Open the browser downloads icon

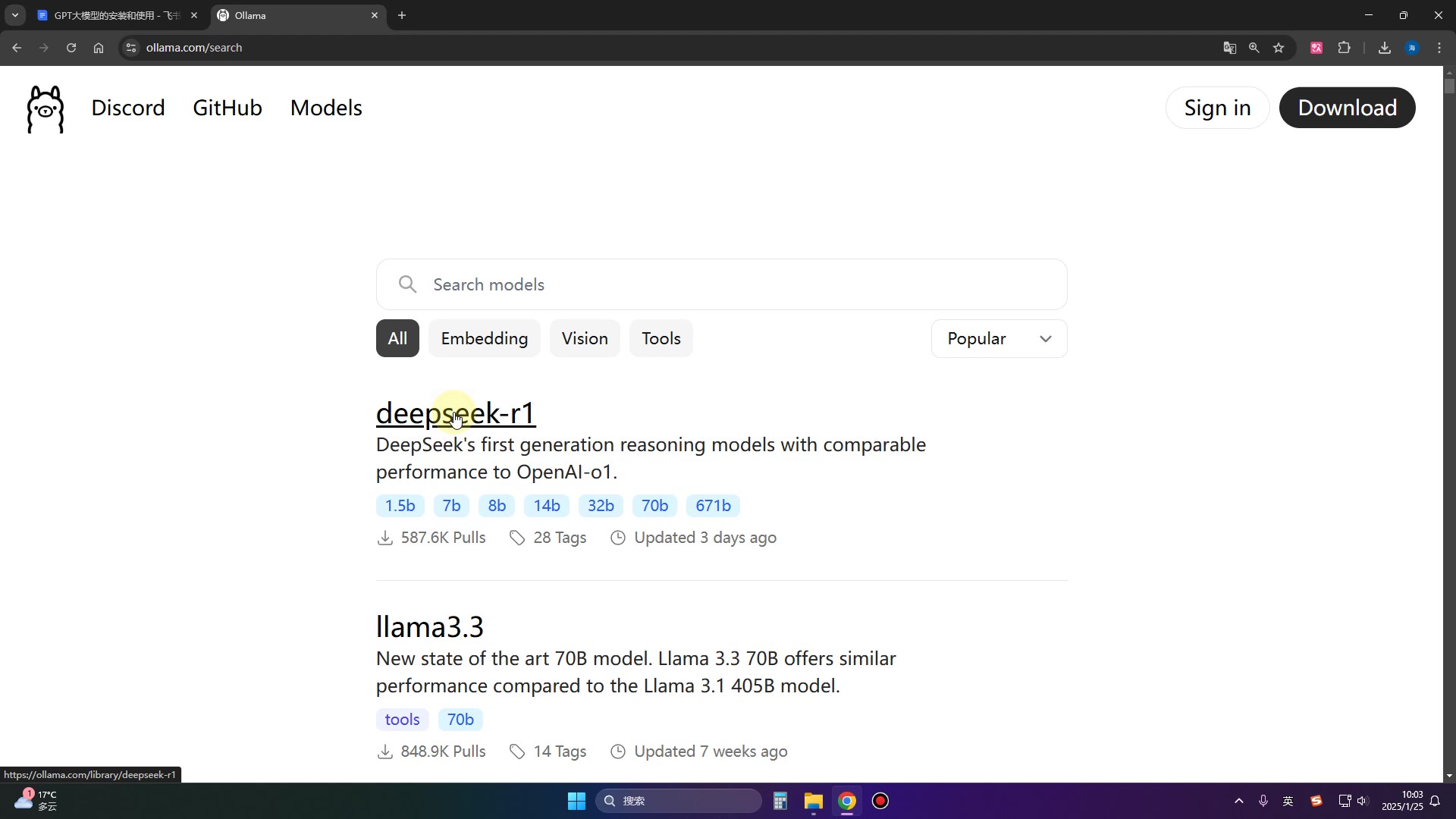coord(1385,48)
